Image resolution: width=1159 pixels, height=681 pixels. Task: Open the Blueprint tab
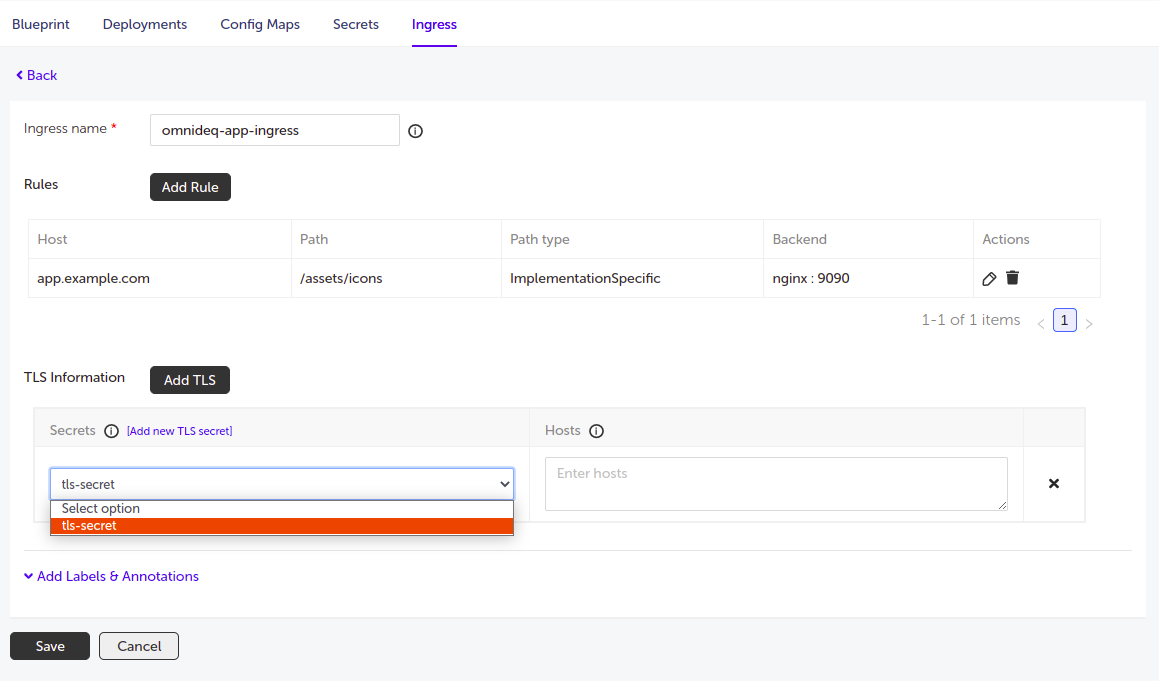[x=41, y=24]
